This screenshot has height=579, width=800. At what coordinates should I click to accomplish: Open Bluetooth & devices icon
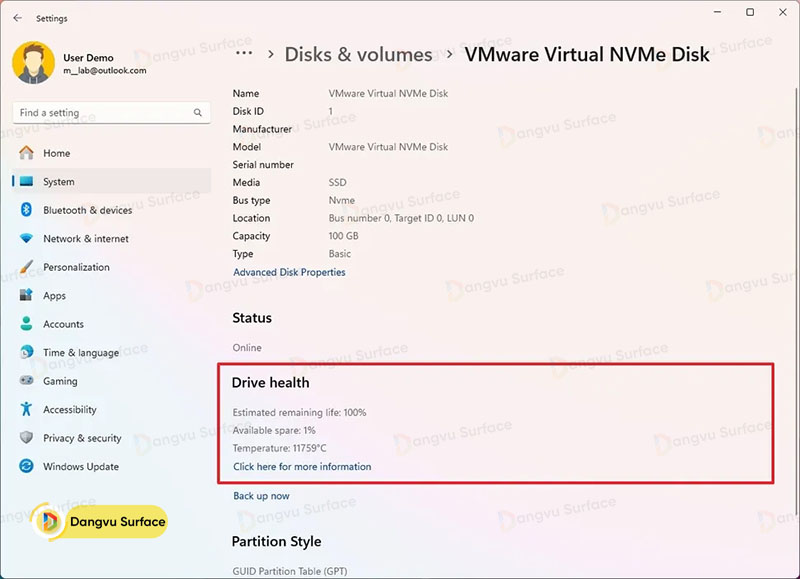[x=25, y=210]
